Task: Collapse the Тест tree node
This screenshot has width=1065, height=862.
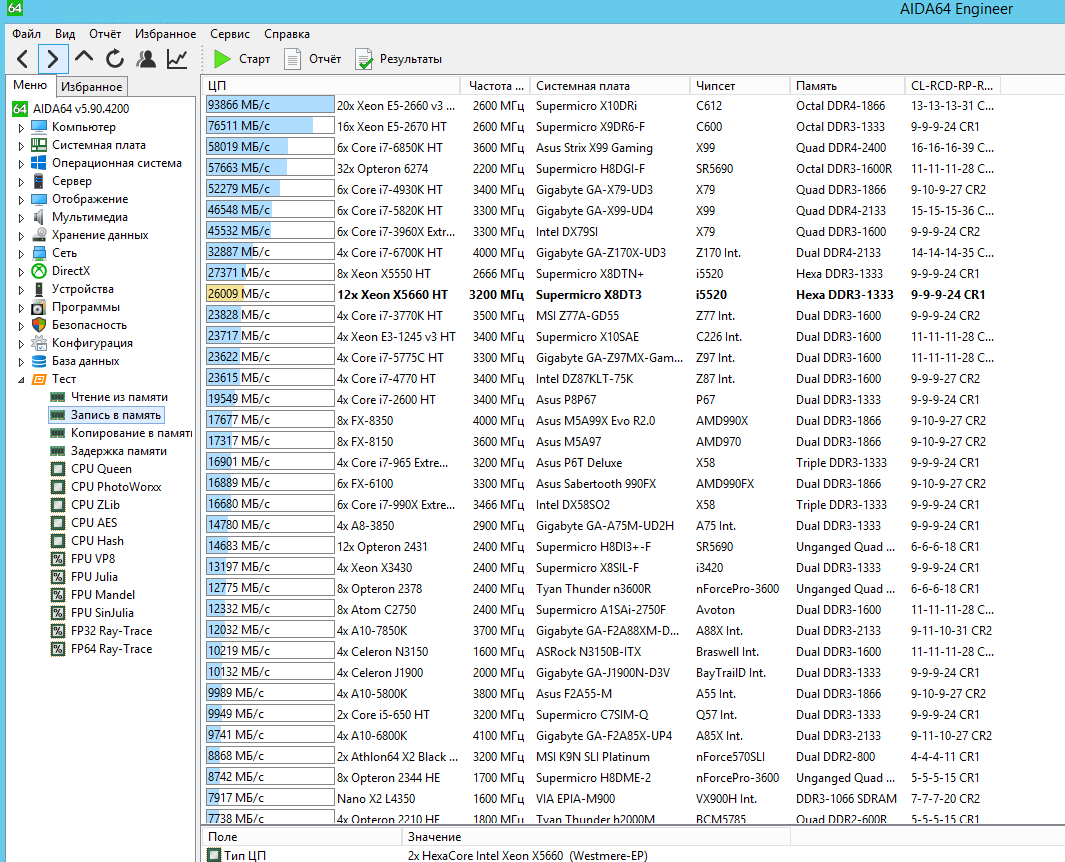Action: pos(21,380)
